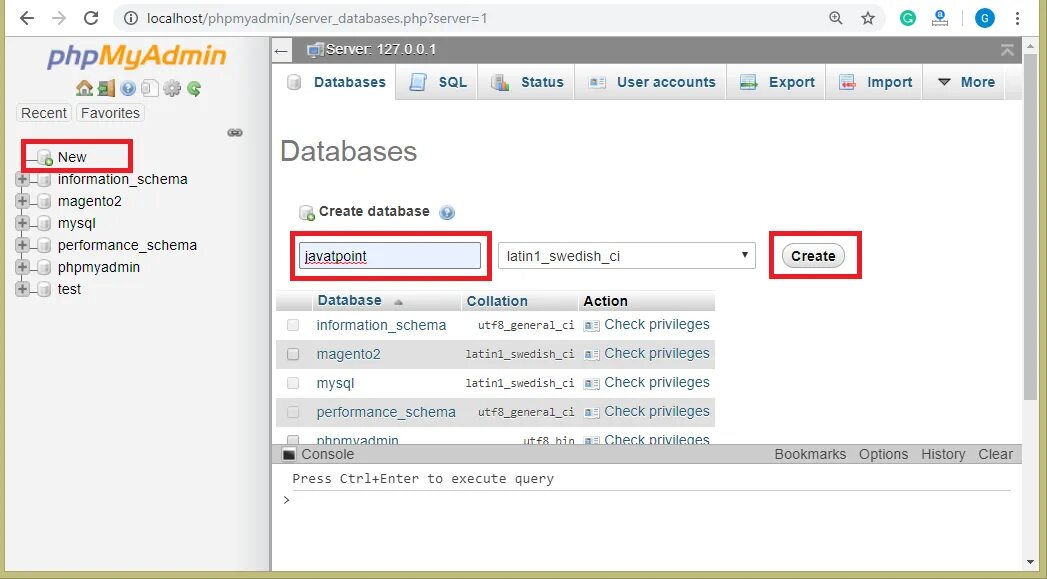Open the latin1_swedish_ci collation dropdown

627,256
